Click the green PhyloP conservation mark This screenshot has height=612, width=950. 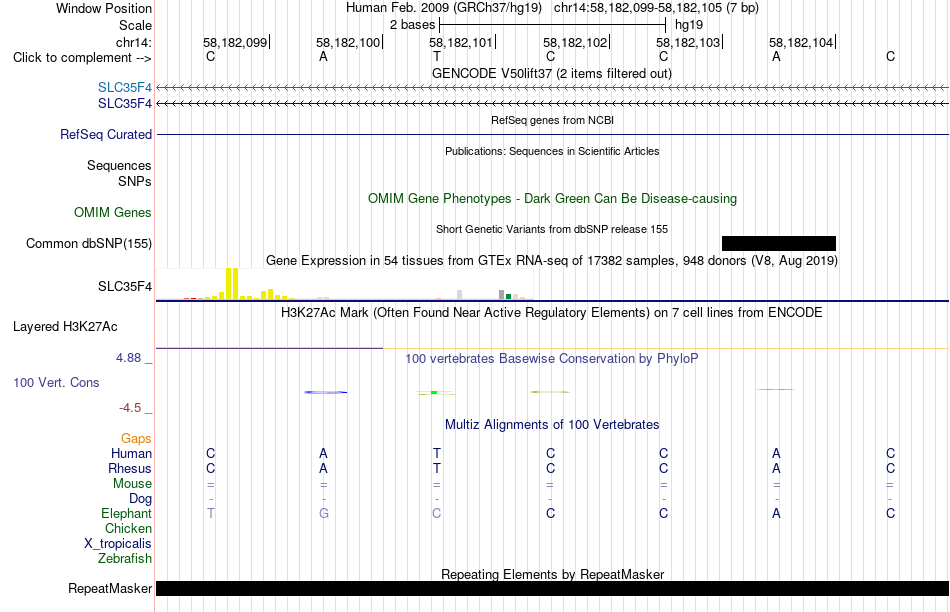(434, 393)
